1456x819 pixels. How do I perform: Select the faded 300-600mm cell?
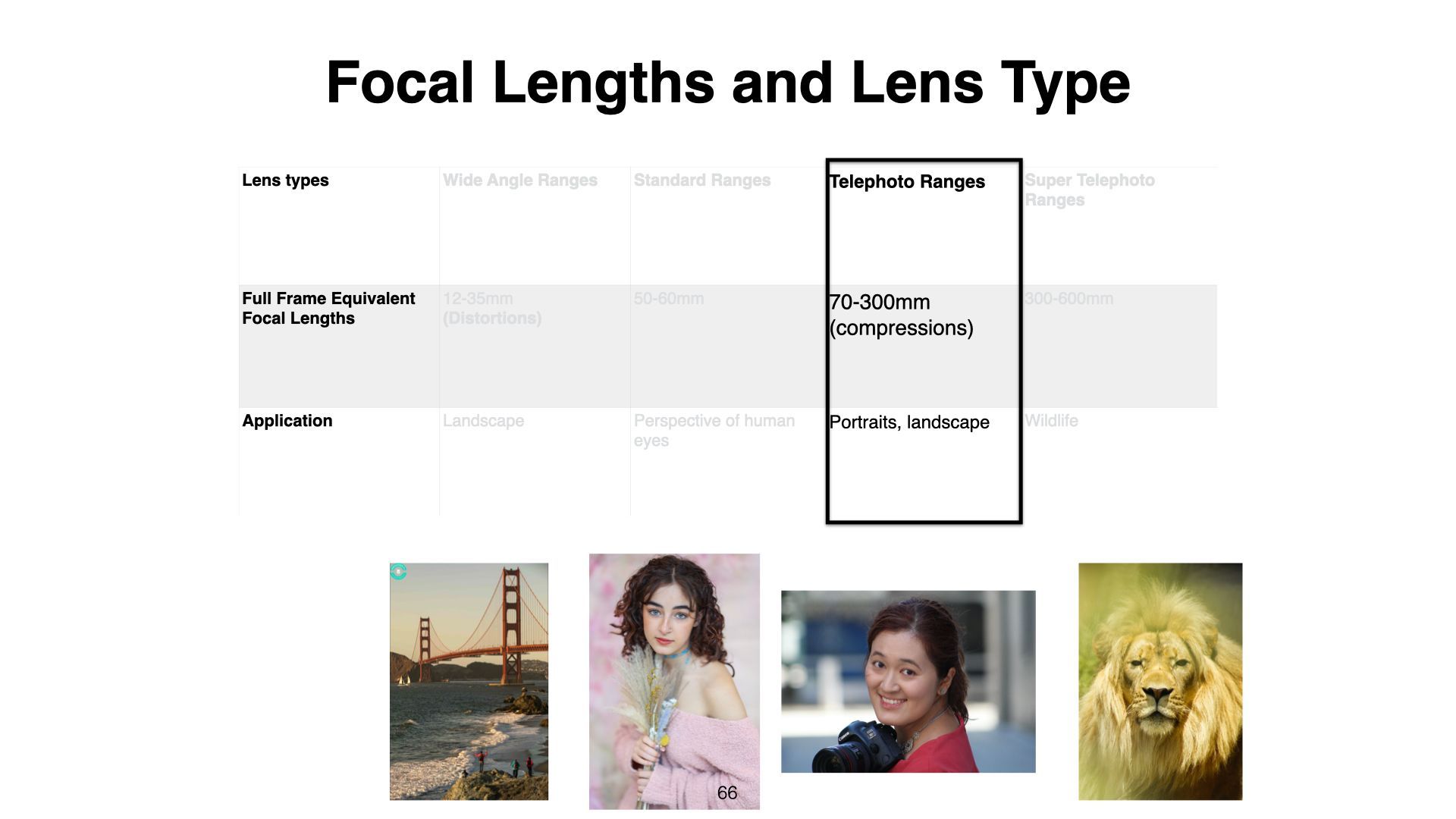point(1068,299)
